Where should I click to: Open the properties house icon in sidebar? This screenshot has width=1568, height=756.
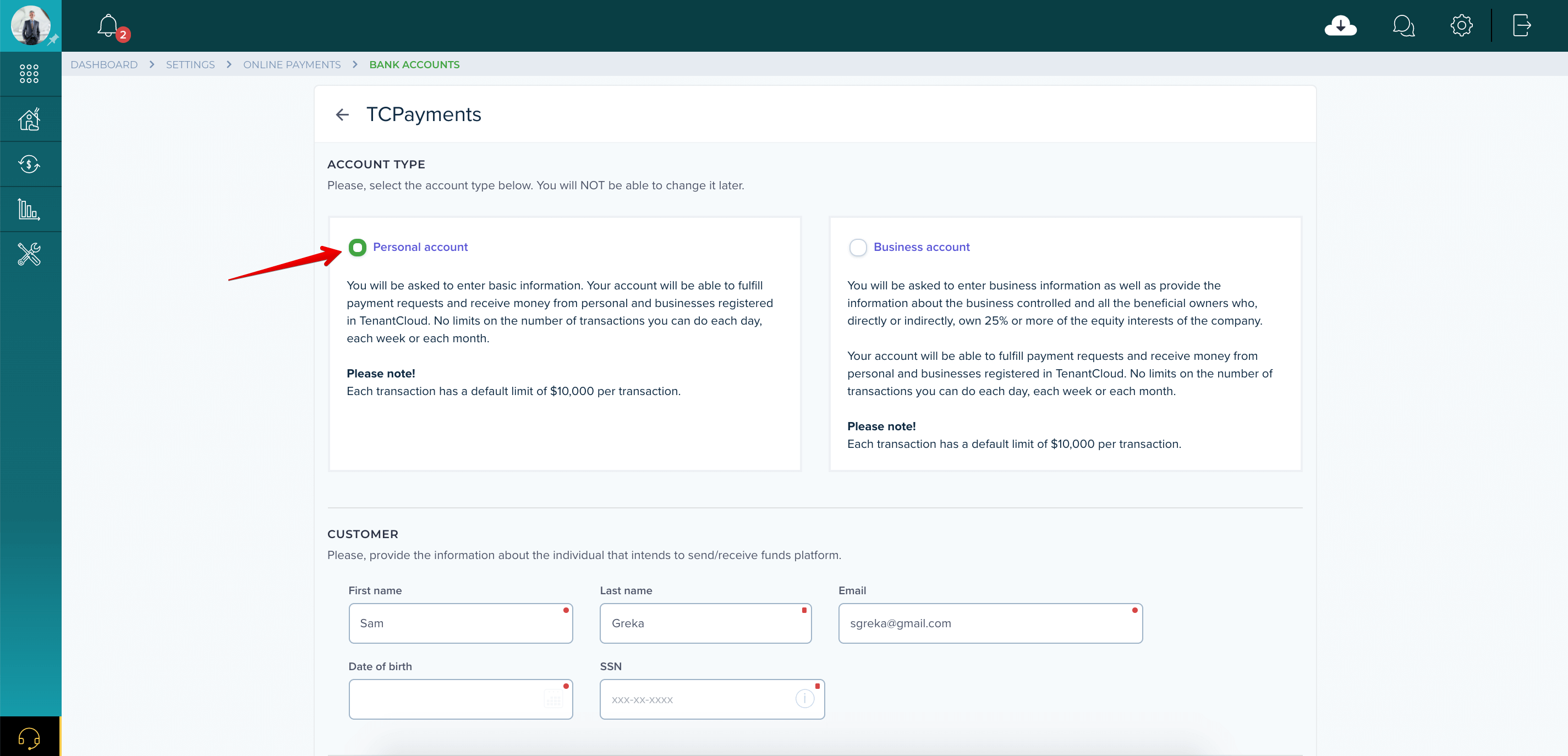(x=29, y=119)
